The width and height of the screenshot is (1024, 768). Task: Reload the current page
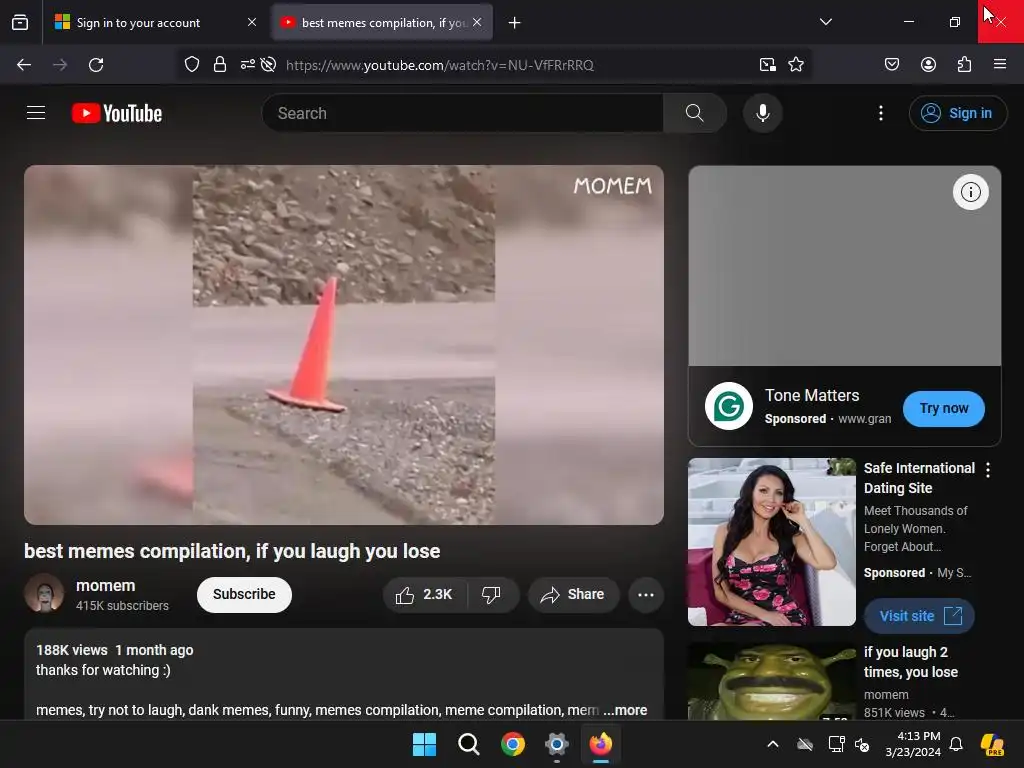96,65
